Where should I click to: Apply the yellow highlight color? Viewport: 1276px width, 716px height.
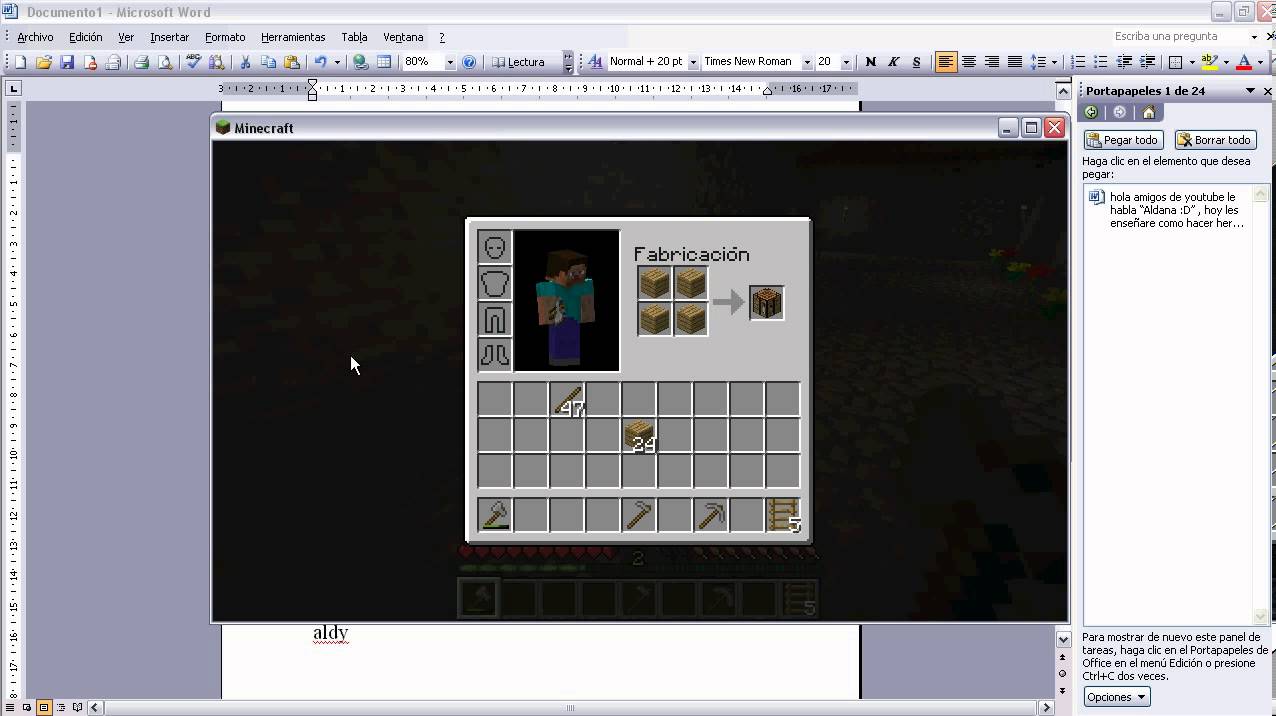click(1209, 62)
